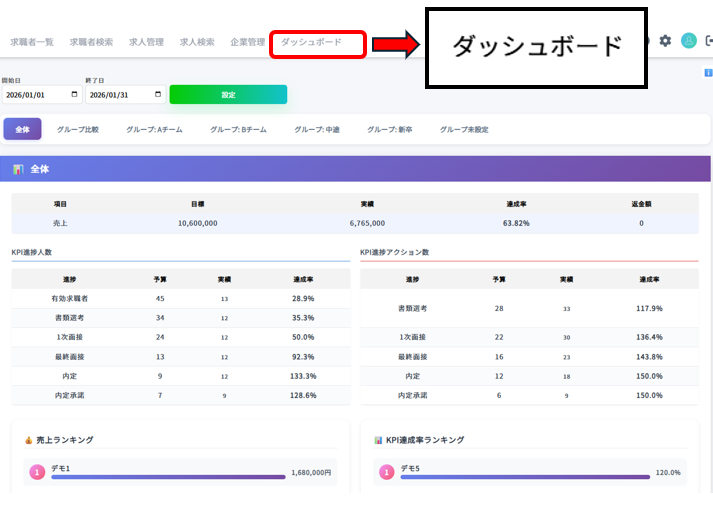Open the settings gear icon
713x510 pixels.
click(665, 41)
